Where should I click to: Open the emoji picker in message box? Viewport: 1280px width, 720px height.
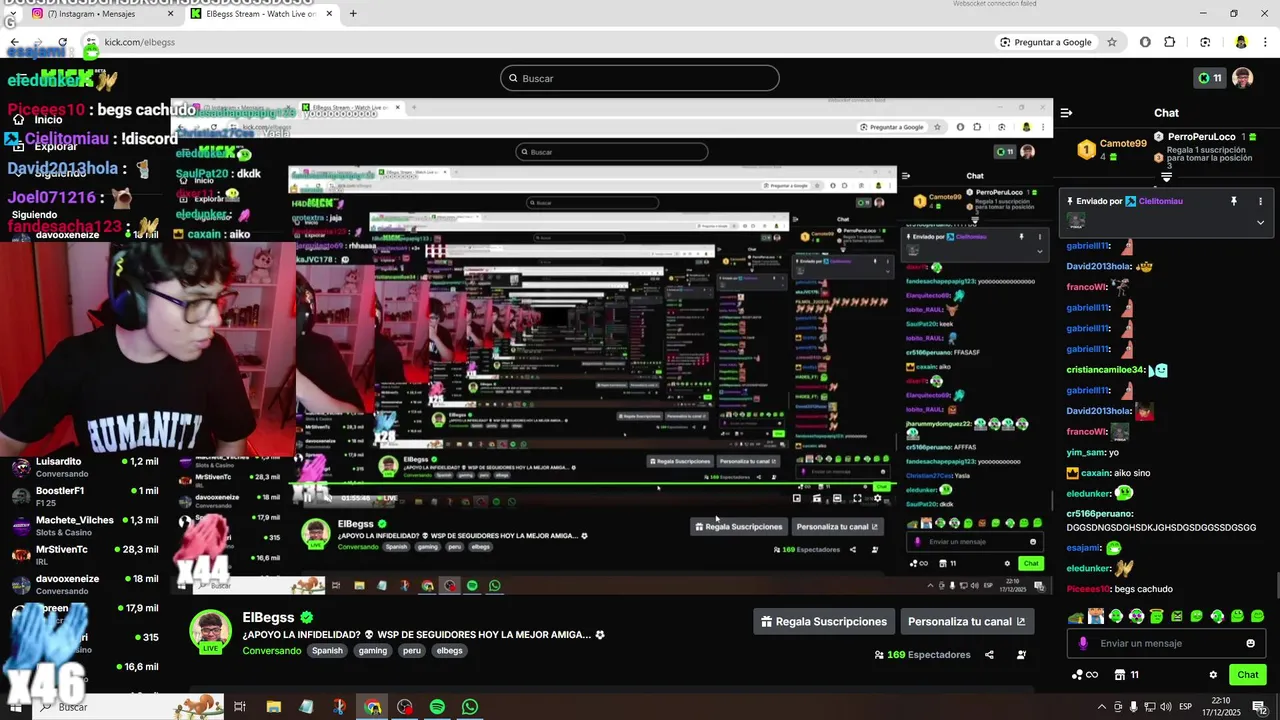pyautogui.click(x=1250, y=643)
